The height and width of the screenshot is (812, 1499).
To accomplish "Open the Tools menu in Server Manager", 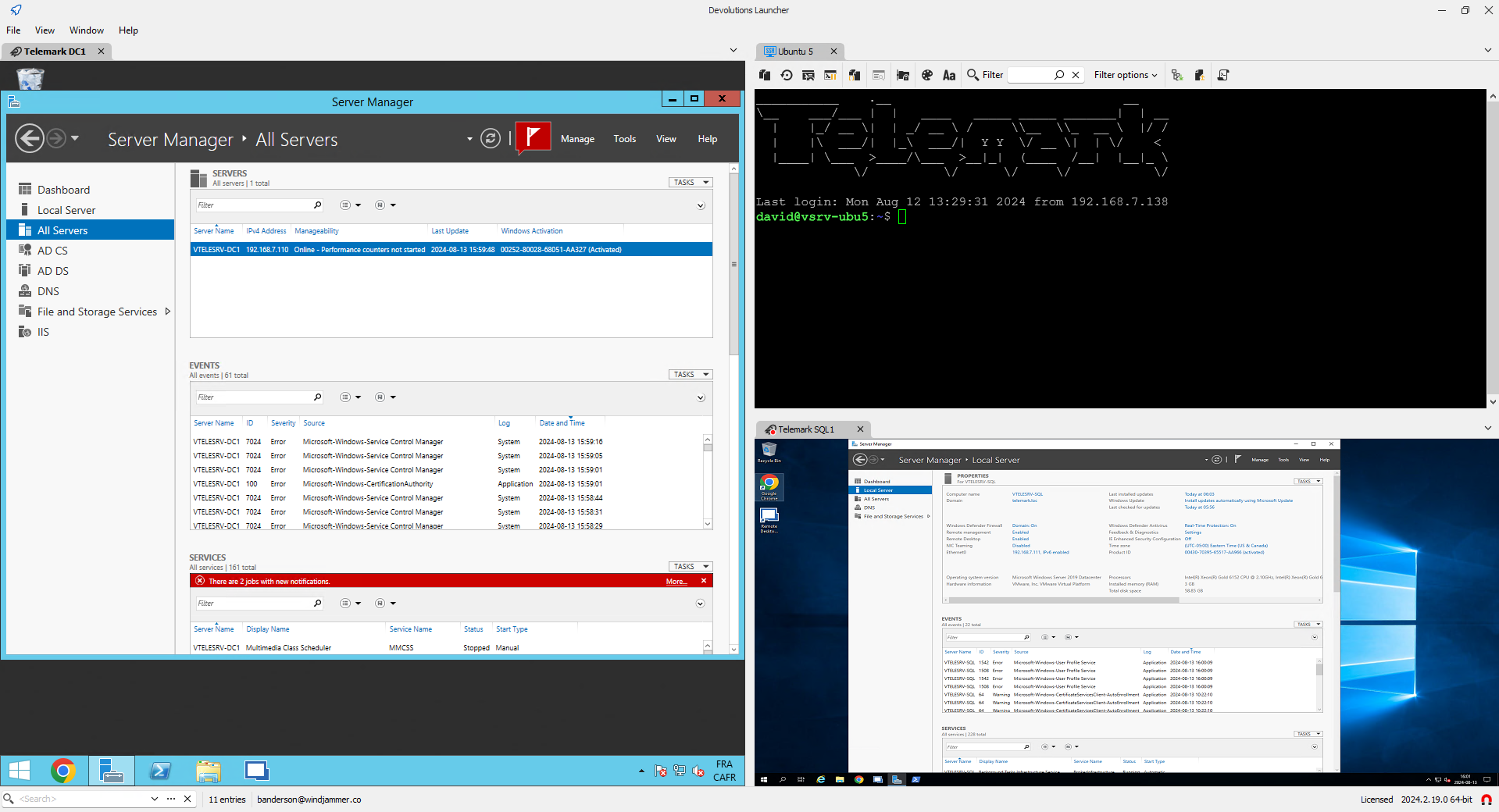I will click(x=625, y=139).
